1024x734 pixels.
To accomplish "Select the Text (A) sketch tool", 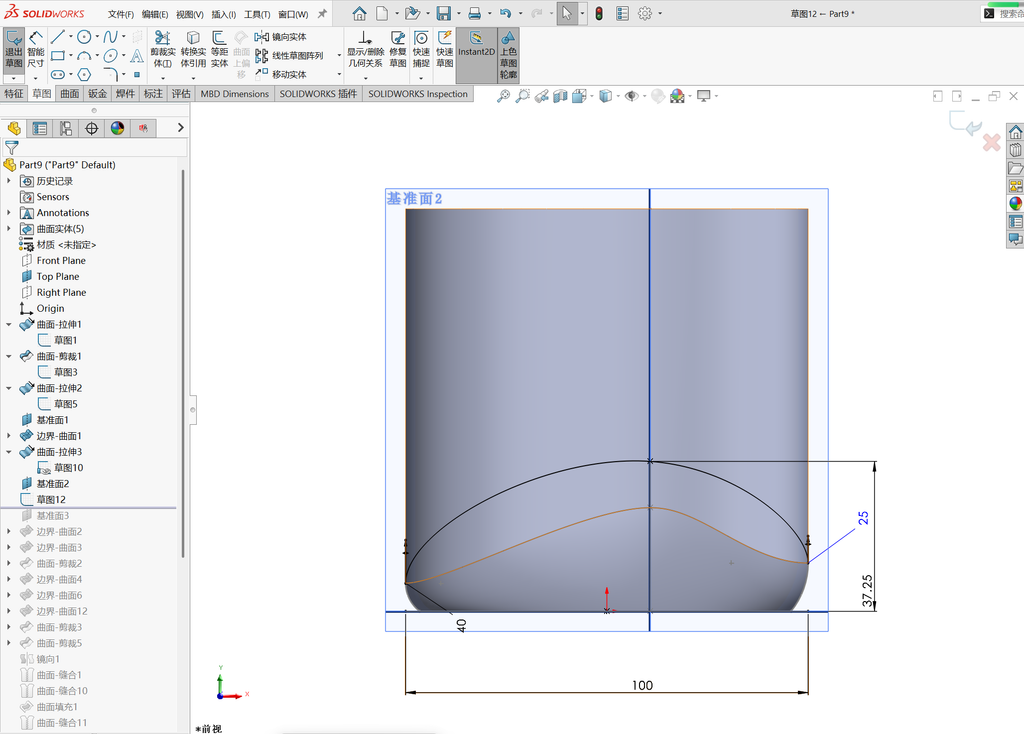I will [136, 56].
